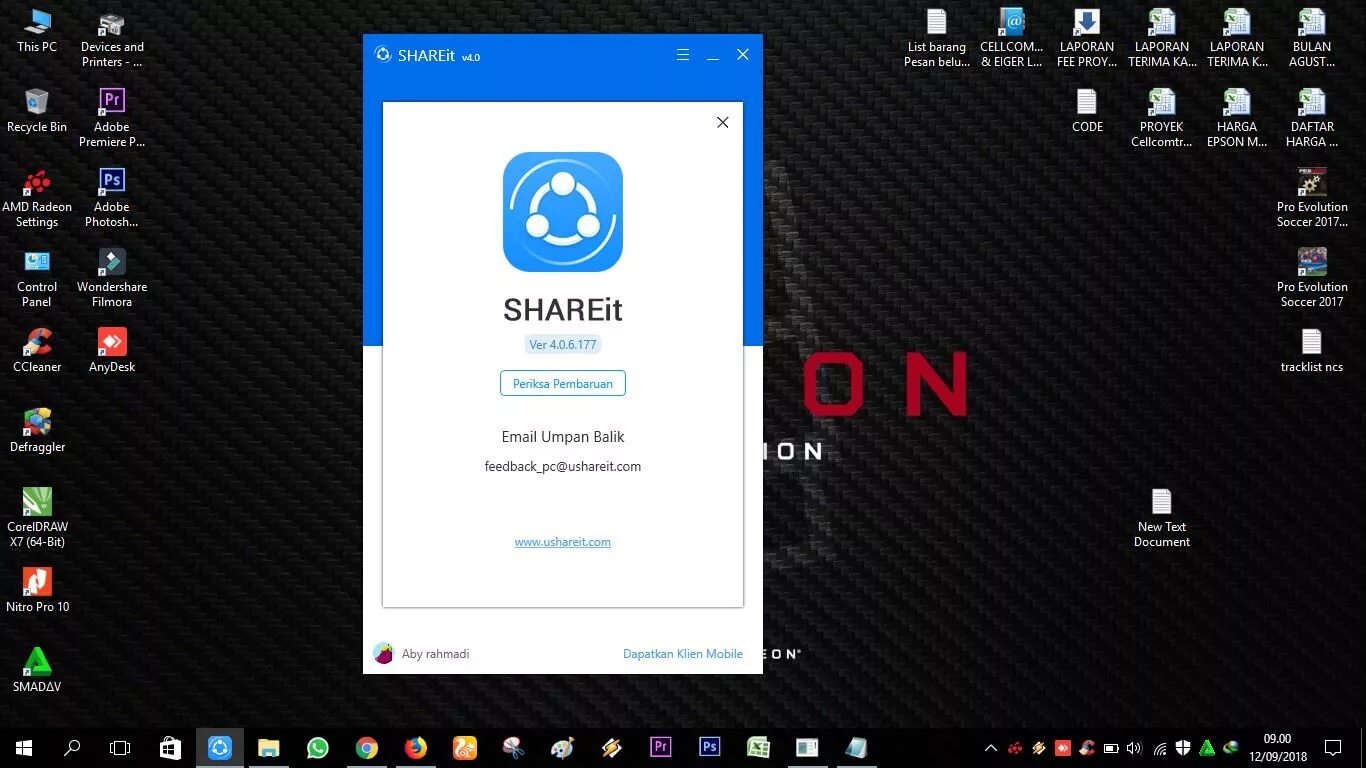Viewport: 1366px width, 768px height.
Task: Open Task View from taskbar
Action: tap(120, 747)
